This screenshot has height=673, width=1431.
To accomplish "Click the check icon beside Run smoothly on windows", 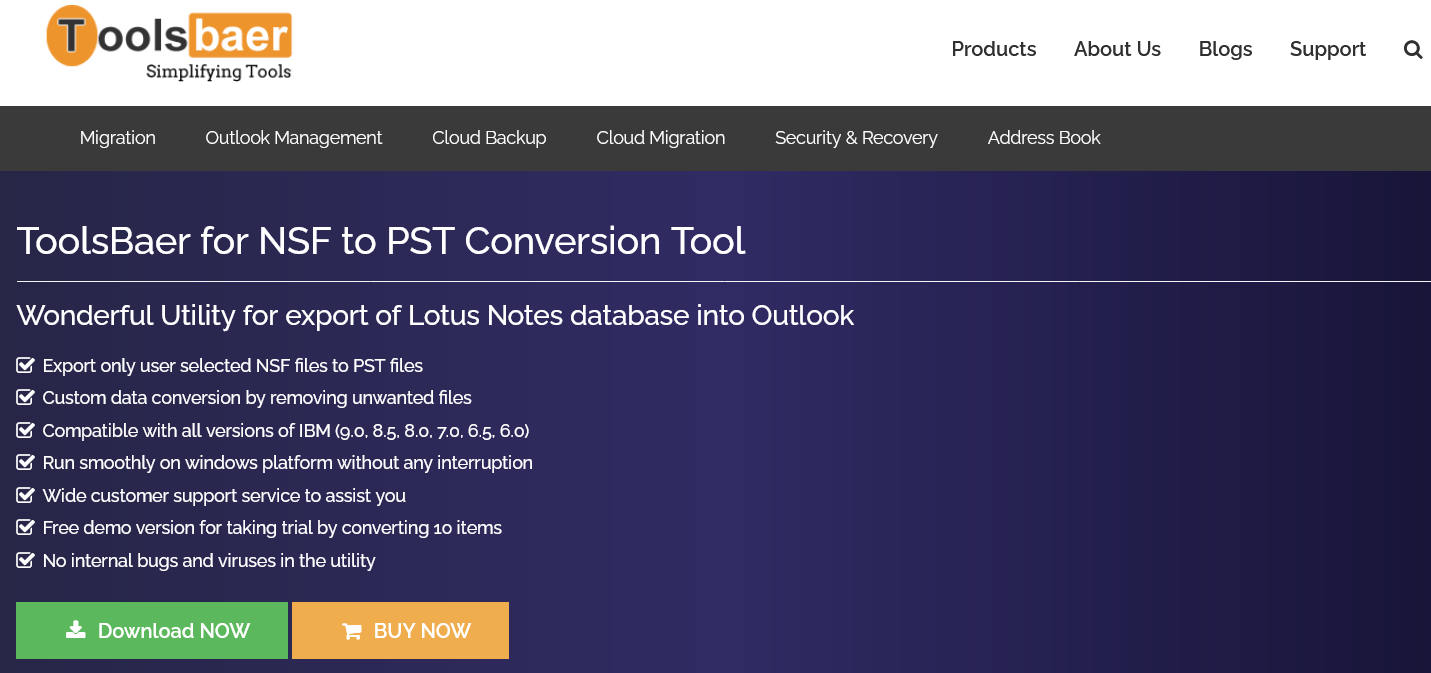I will point(26,462).
